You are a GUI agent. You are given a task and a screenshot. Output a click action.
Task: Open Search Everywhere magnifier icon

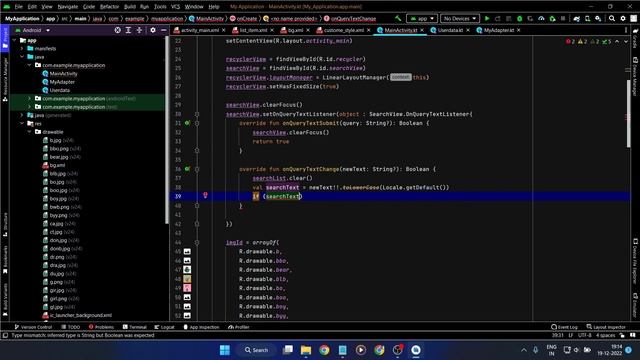pos(612,18)
